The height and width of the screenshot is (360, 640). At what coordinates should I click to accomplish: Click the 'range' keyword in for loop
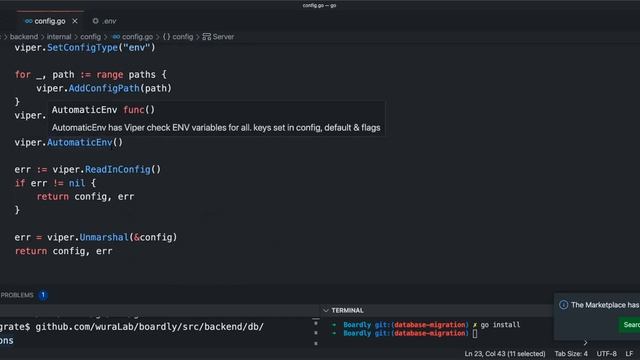[x=109, y=75]
